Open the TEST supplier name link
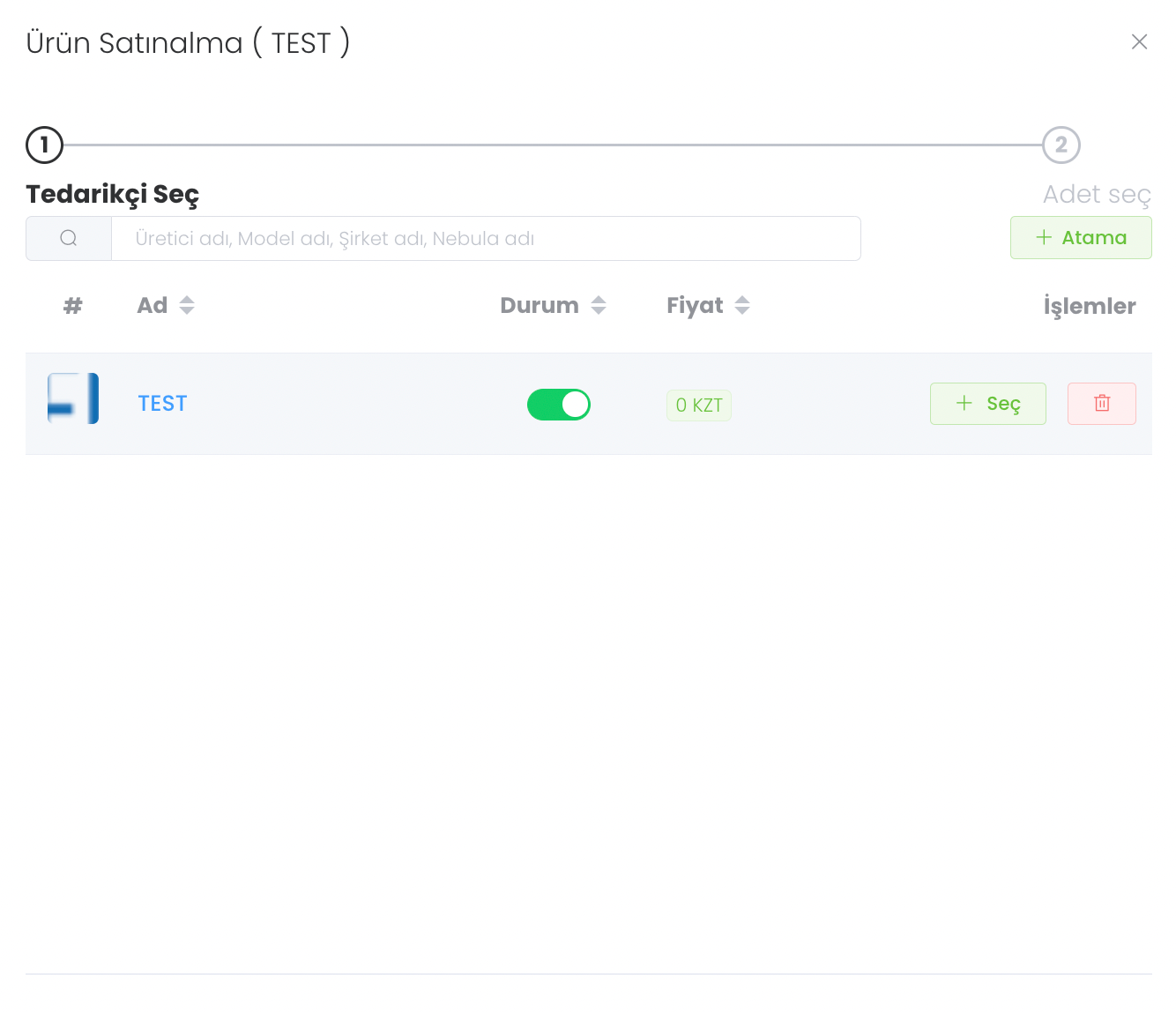This screenshot has height=1012, width=1176. pos(162,404)
